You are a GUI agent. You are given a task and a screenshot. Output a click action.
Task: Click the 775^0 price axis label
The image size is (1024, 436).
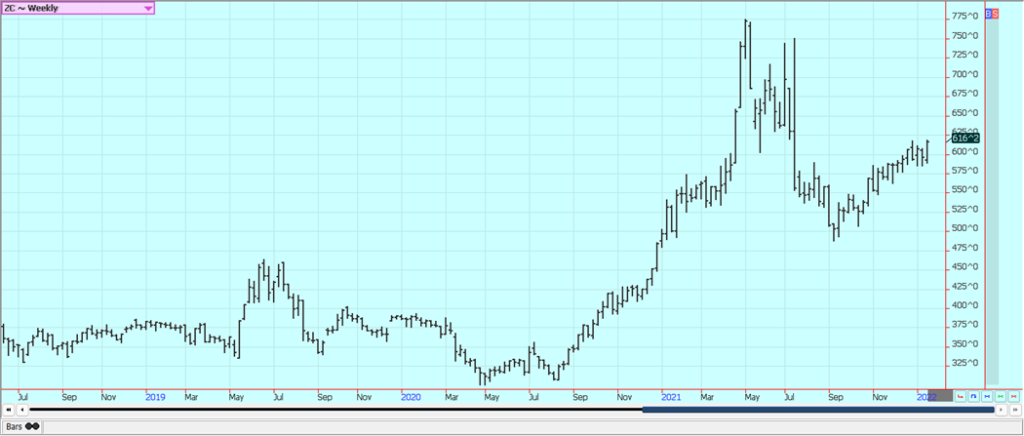[x=964, y=16]
